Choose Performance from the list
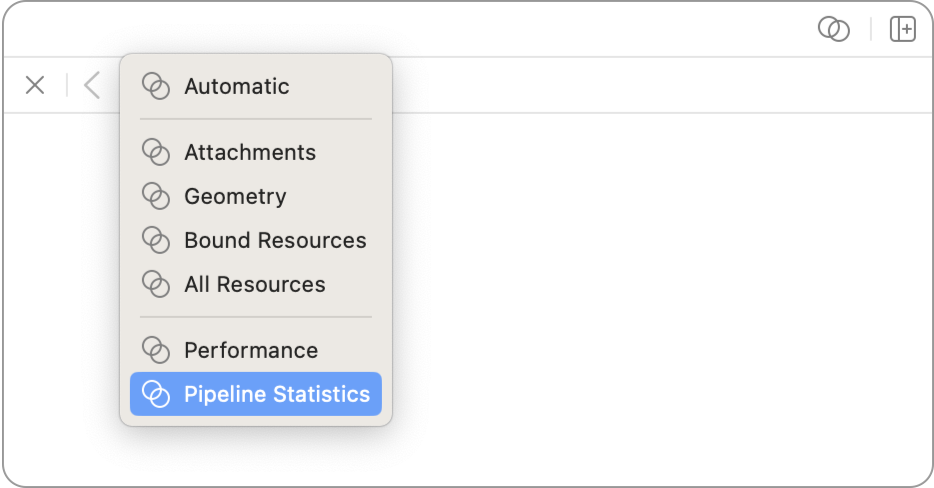This screenshot has width=934, height=488. [x=251, y=350]
